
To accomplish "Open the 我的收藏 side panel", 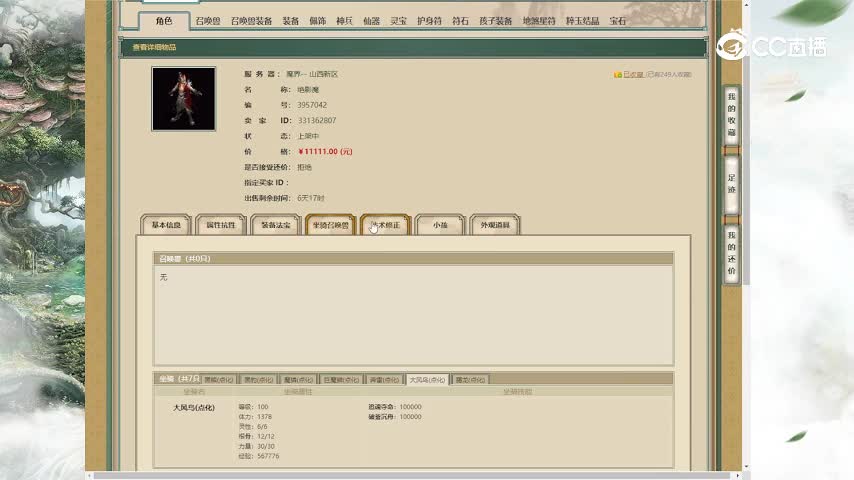I will [731, 114].
